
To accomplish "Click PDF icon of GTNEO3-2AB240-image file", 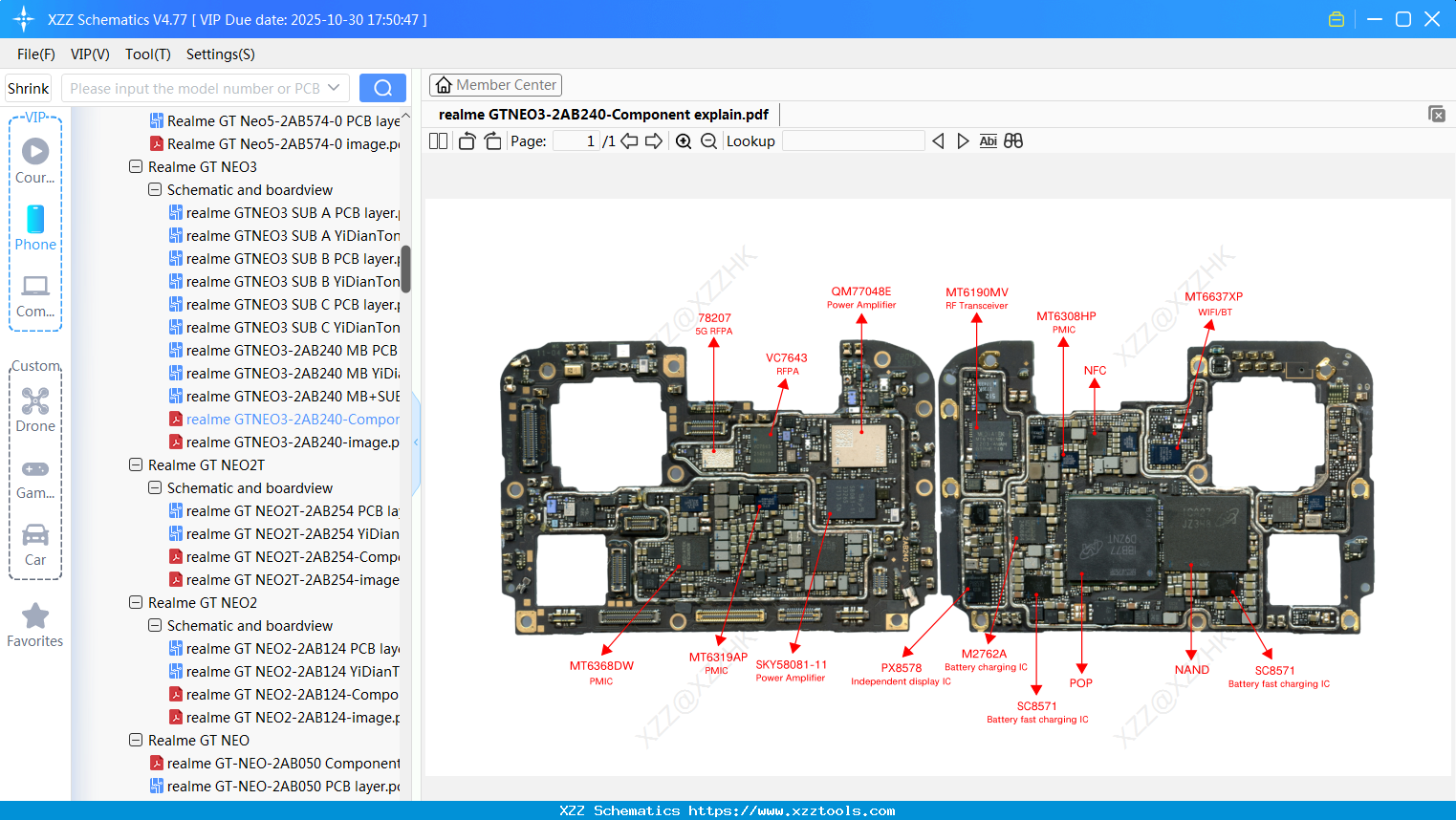I will pos(176,442).
